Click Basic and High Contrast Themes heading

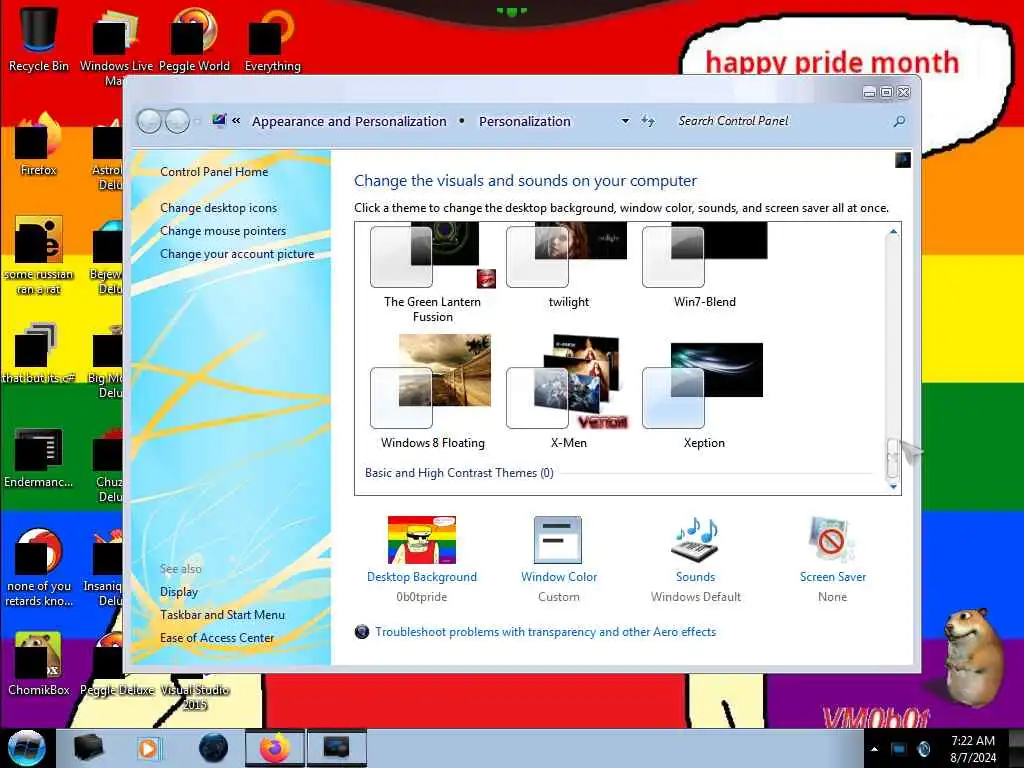coord(459,473)
